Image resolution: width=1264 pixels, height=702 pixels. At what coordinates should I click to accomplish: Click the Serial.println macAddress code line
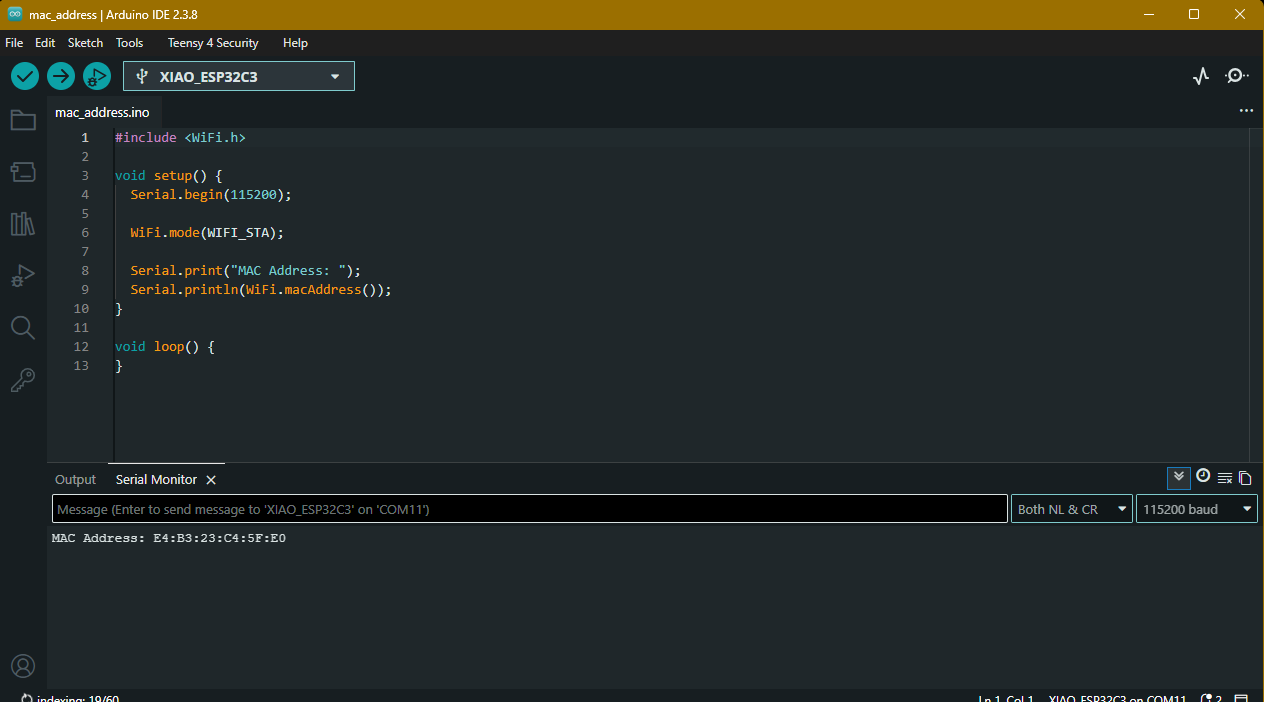(261, 290)
